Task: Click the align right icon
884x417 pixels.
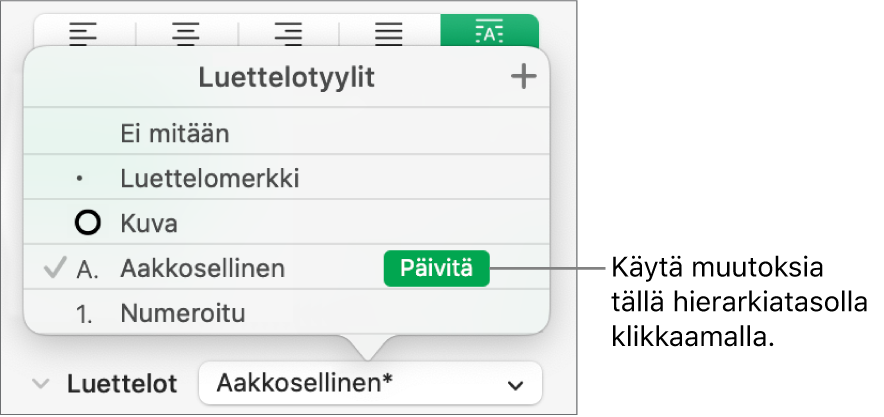Action: 288,32
